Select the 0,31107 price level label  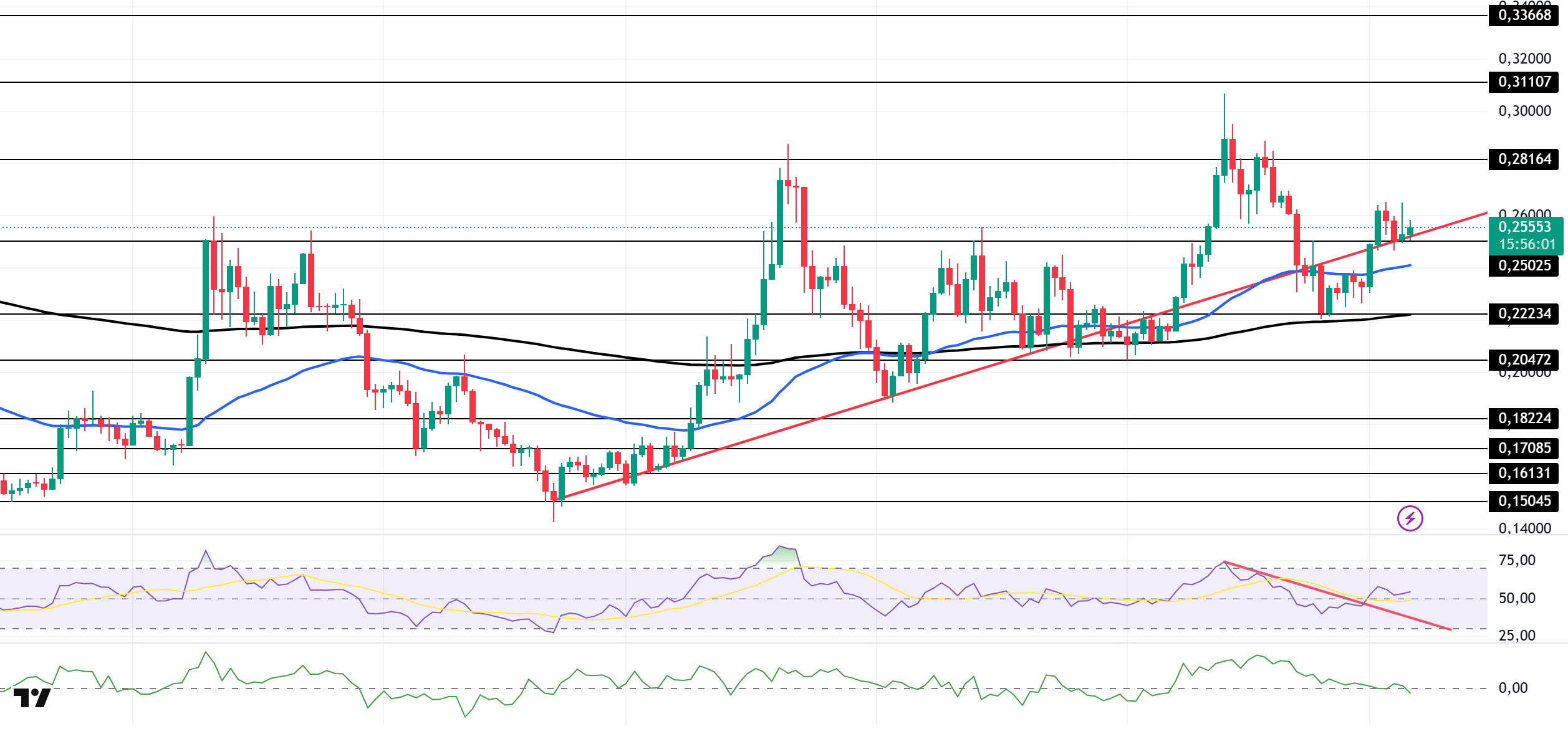[x=1524, y=82]
